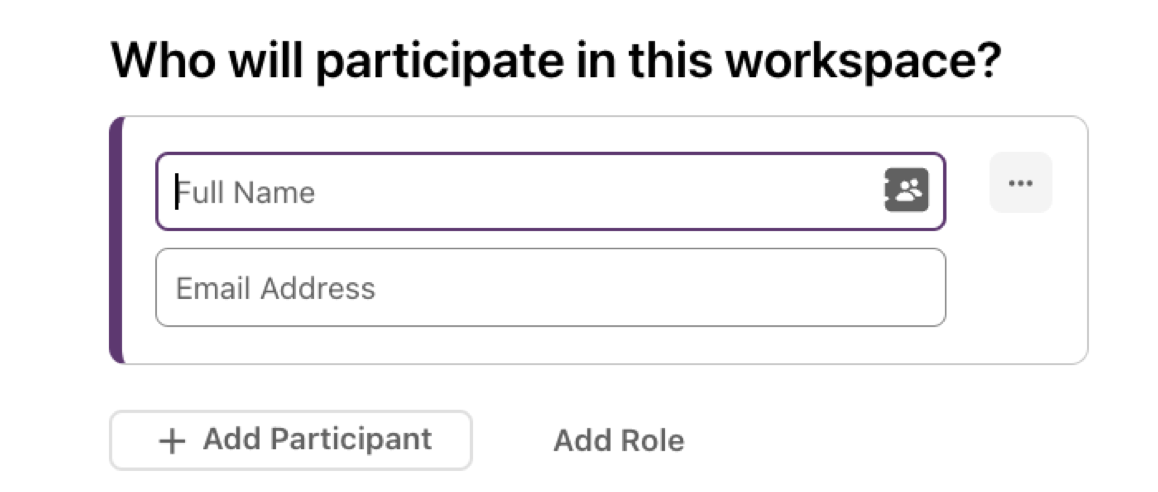This screenshot has height=492, width=1158.
Task: Open the contacts picker icon in Full Name
Action: pos(906,191)
